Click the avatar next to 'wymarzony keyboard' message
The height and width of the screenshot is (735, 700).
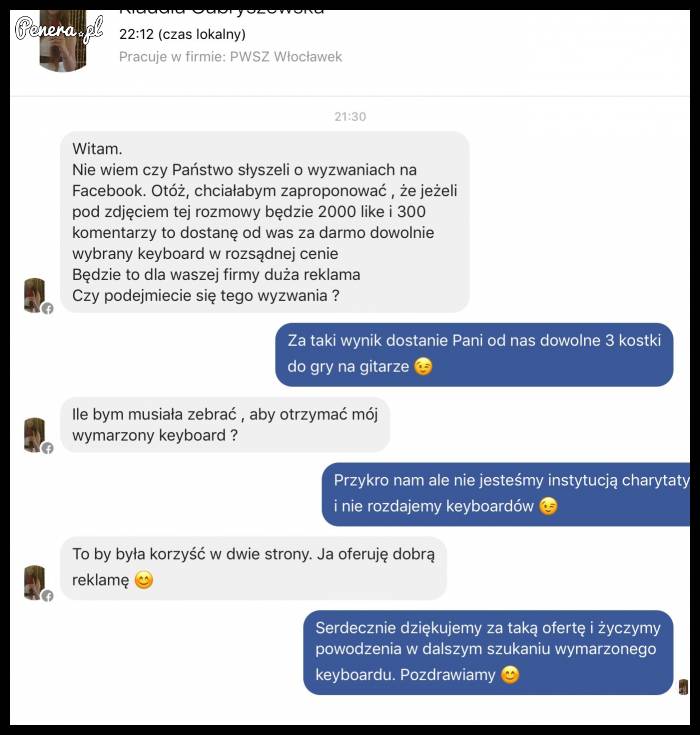35,435
